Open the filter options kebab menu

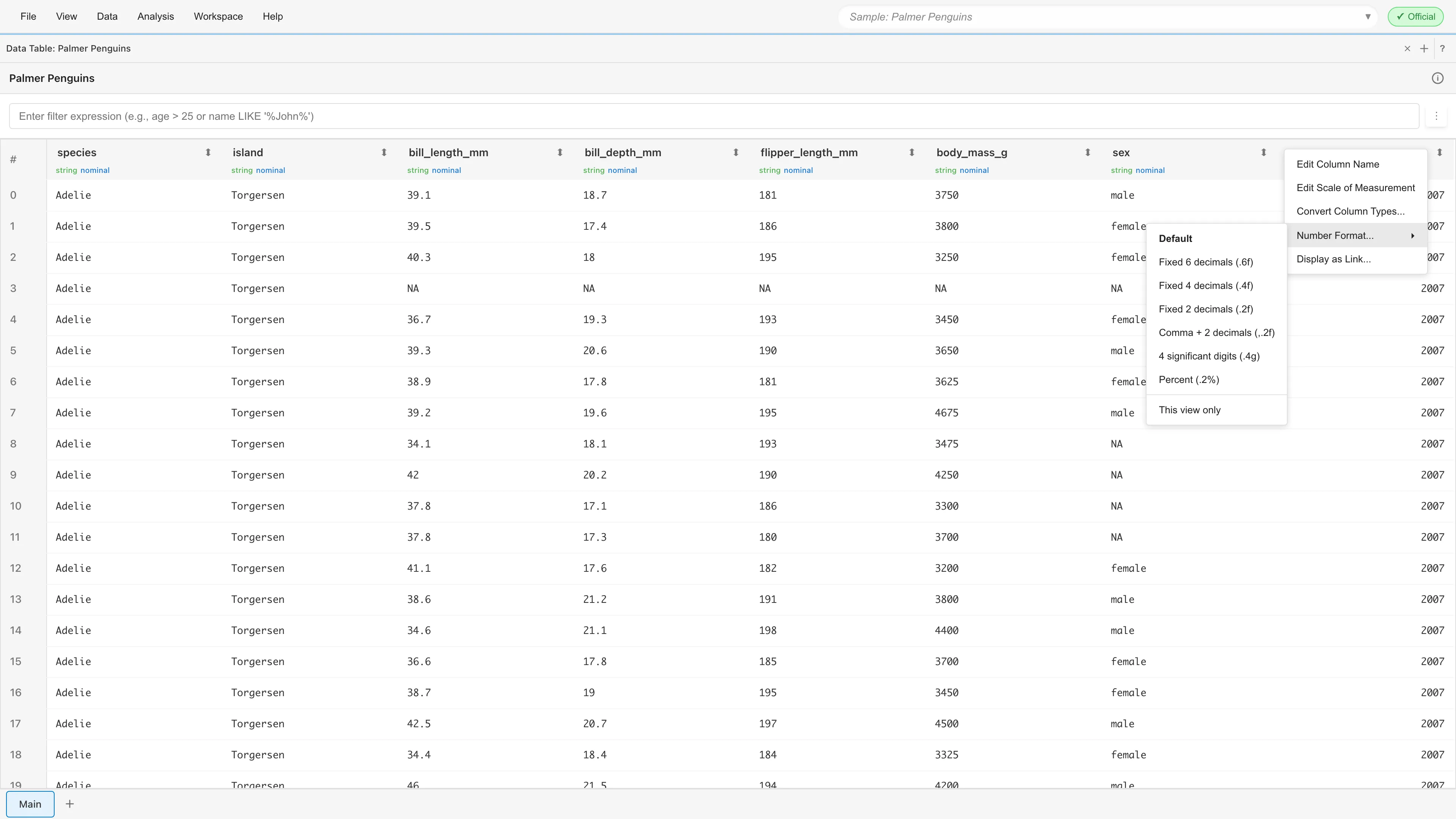(1436, 116)
